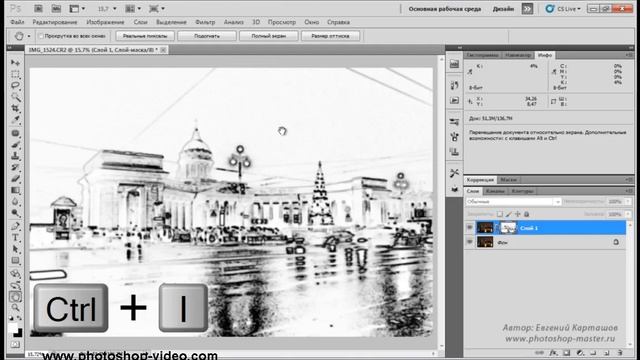Select the Lasso tool
The height and width of the screenshot is (360, 640).
coord(16,86)
